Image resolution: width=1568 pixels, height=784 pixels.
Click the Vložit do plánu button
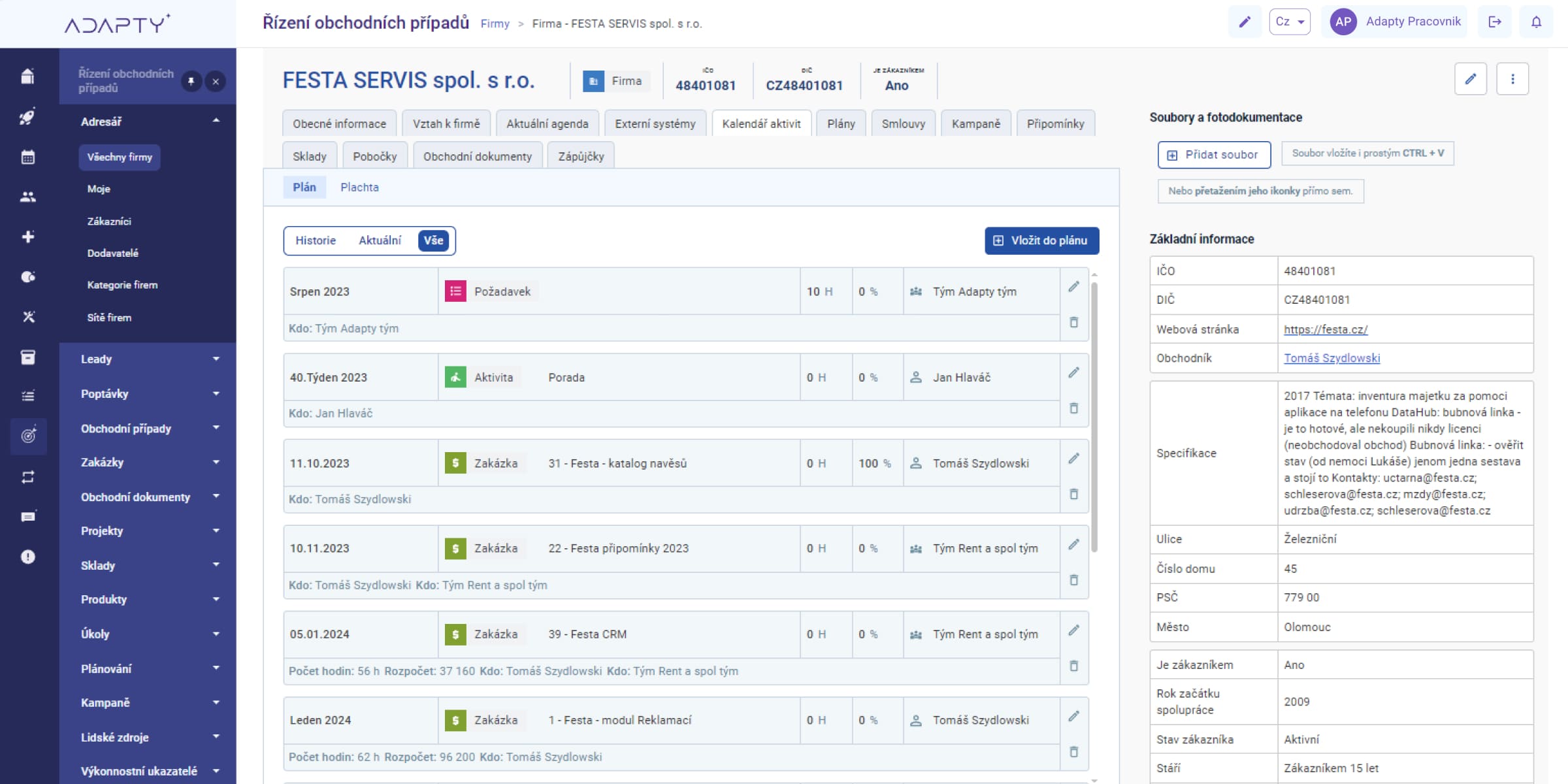[x=1042, y=240]
